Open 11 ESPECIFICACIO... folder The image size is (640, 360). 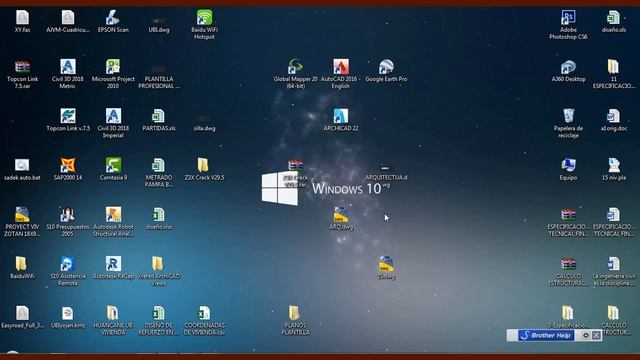pos(613,67)
